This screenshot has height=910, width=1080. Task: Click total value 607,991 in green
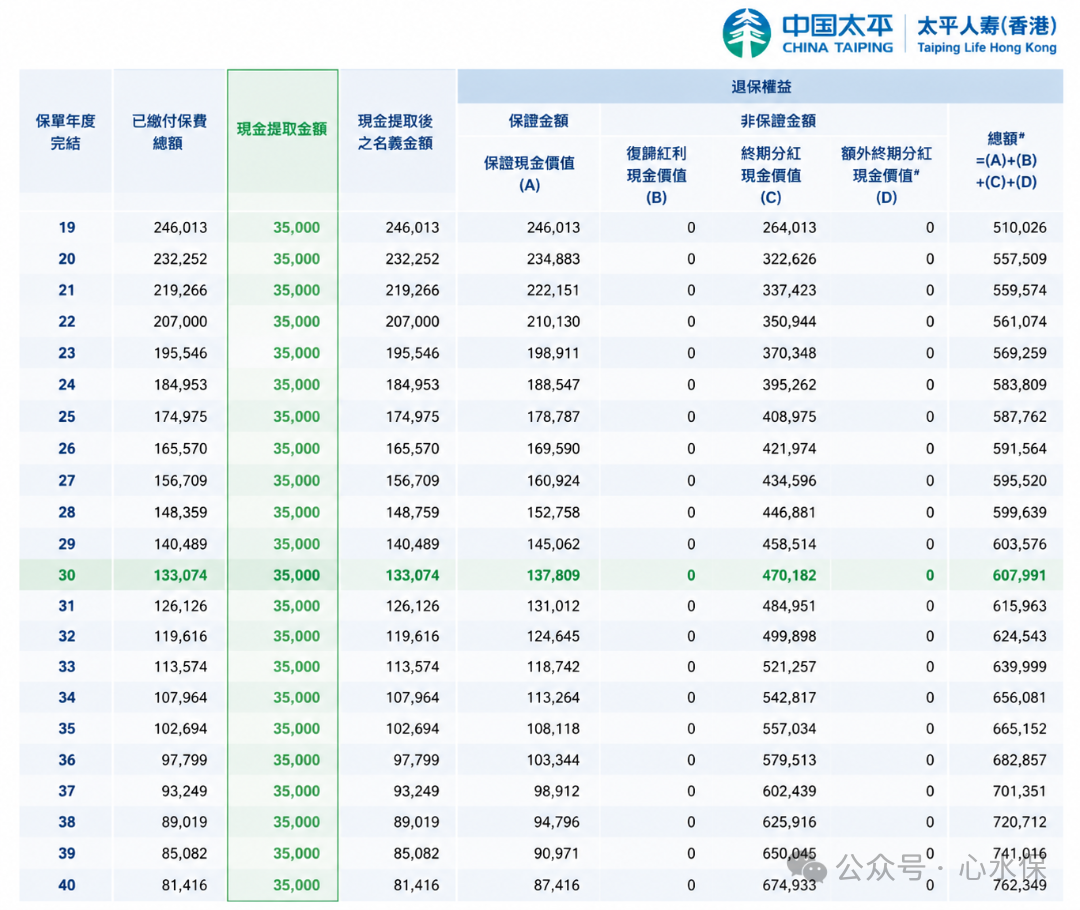(x=1019, y=575)
